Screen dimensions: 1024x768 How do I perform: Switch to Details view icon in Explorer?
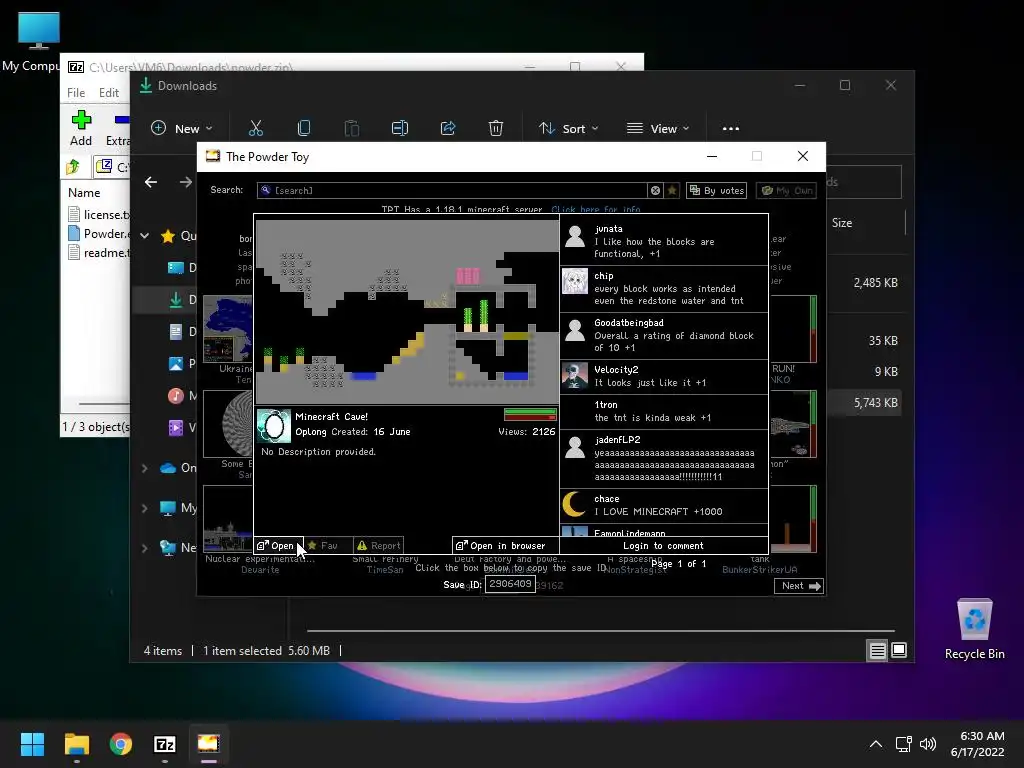pos(877,650)
